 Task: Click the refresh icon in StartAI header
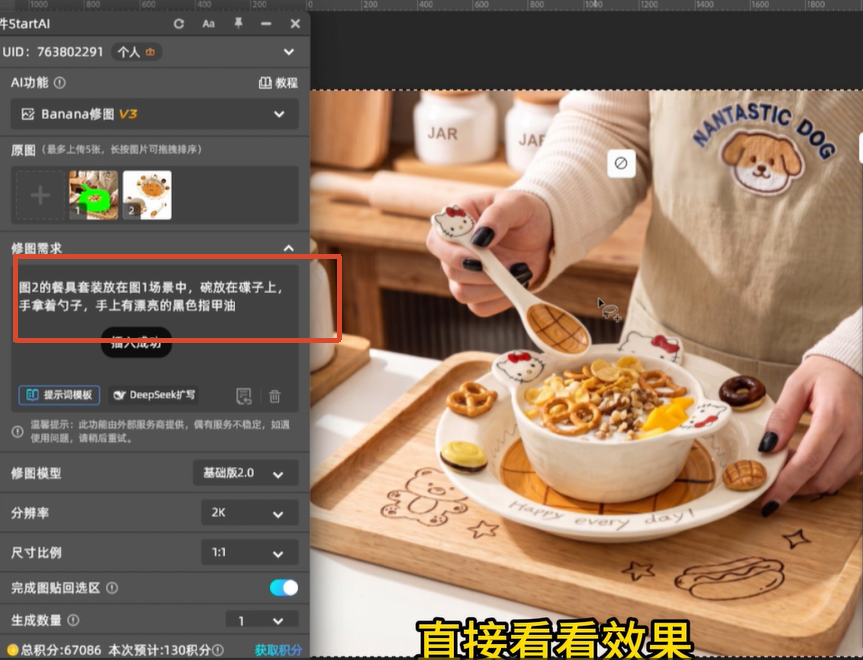pos(179,24)
